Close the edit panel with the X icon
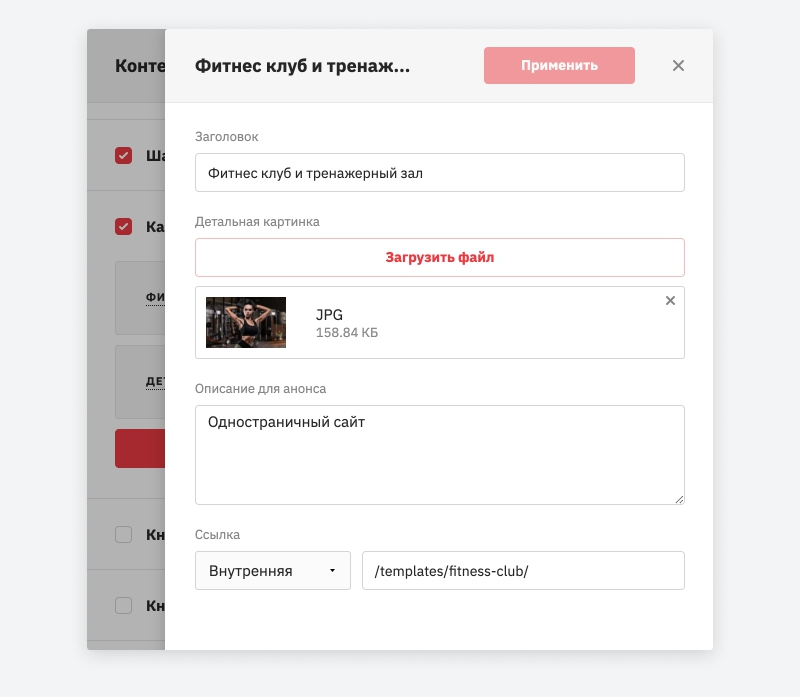This screenshot has width=800, height=697. click(x=678, y=66)
